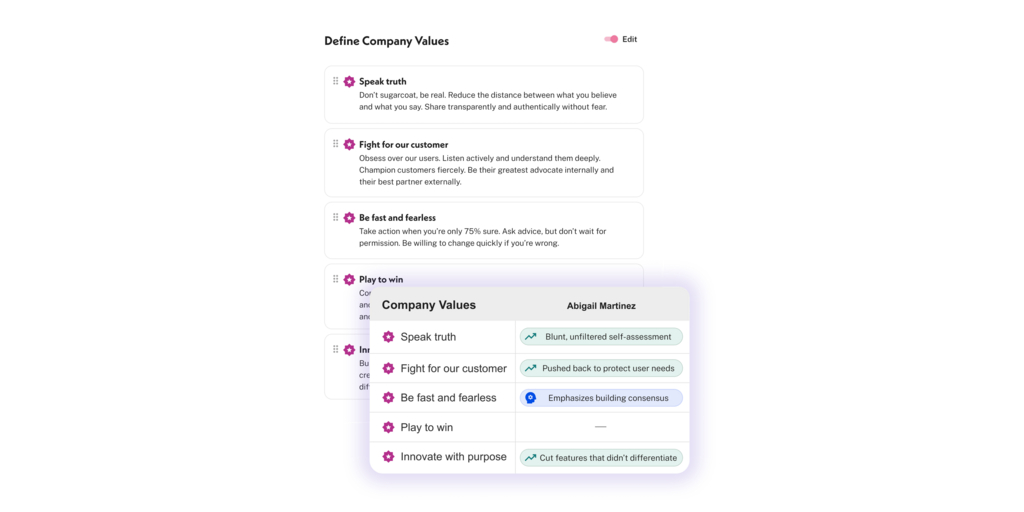Click the purple badge icon in Innovate with purpose row
The image size is (1024, 512).
389,457
